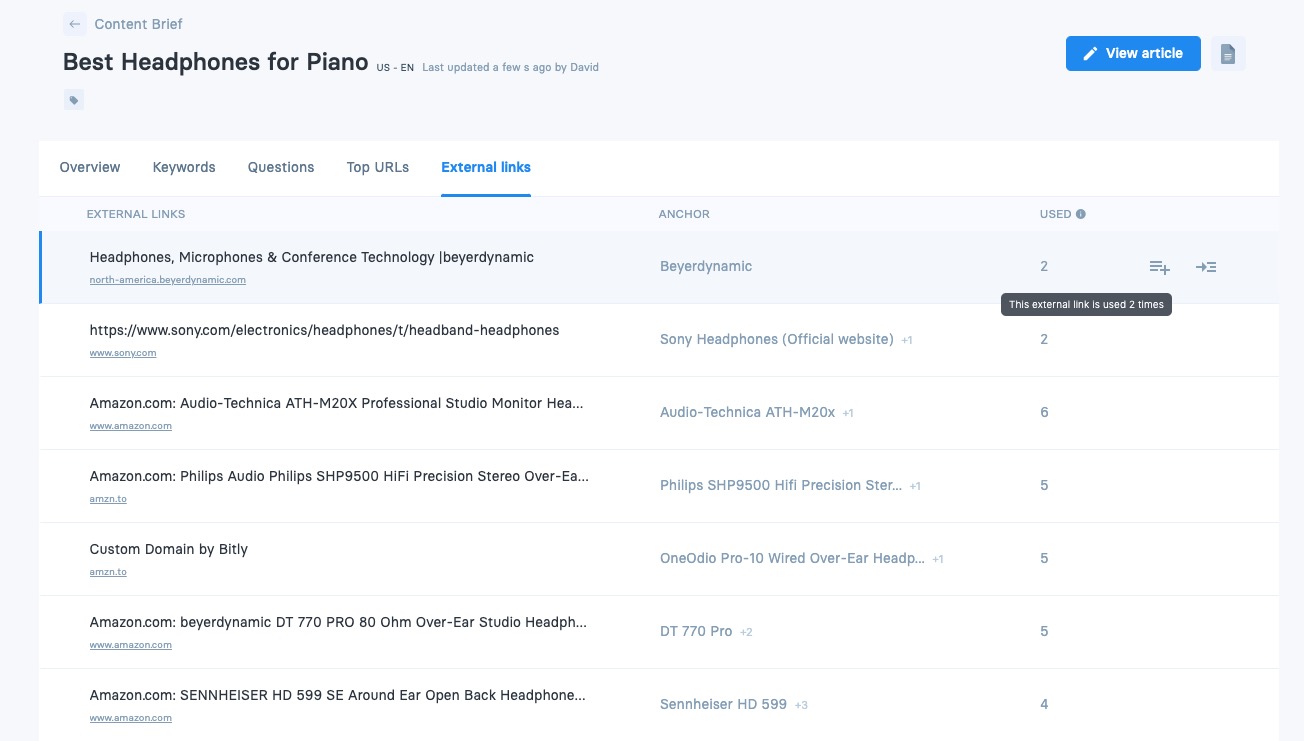The image size is (1304, 741).
Task: Switch to the Keywords tab
Action: pyautogui.click(x=184, y=167)
